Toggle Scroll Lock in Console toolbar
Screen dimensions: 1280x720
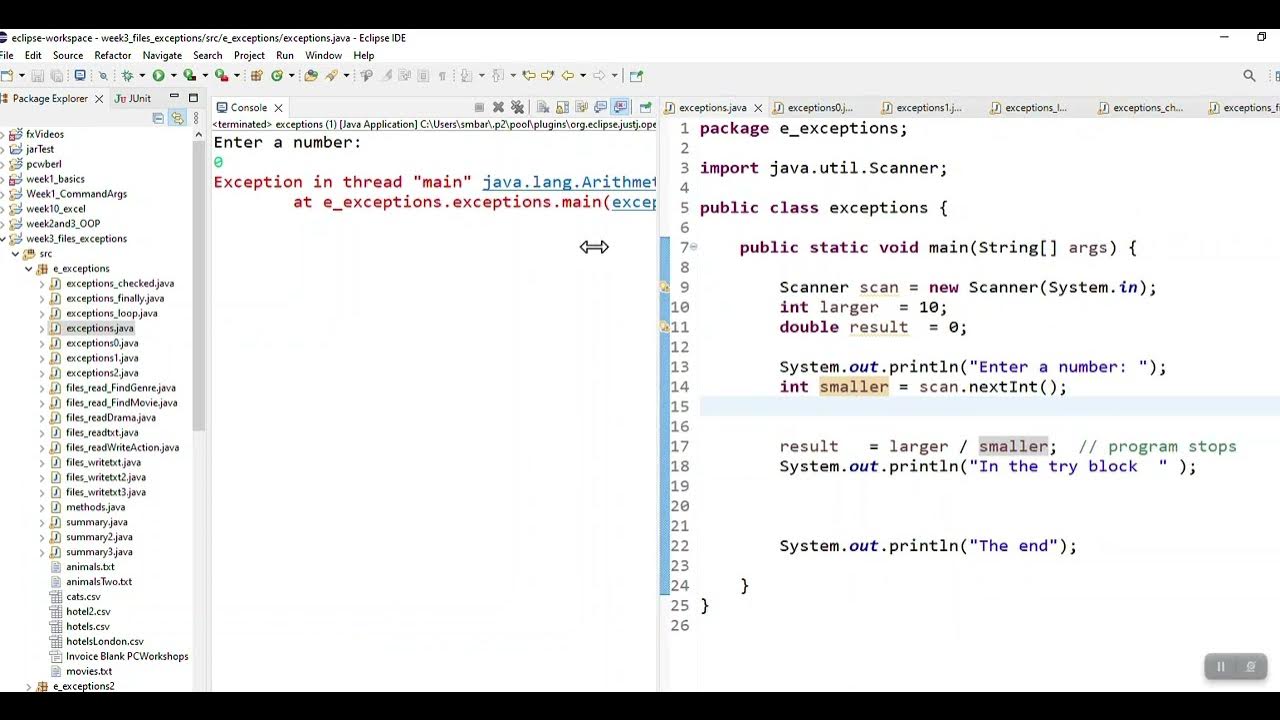coord(562,107)
